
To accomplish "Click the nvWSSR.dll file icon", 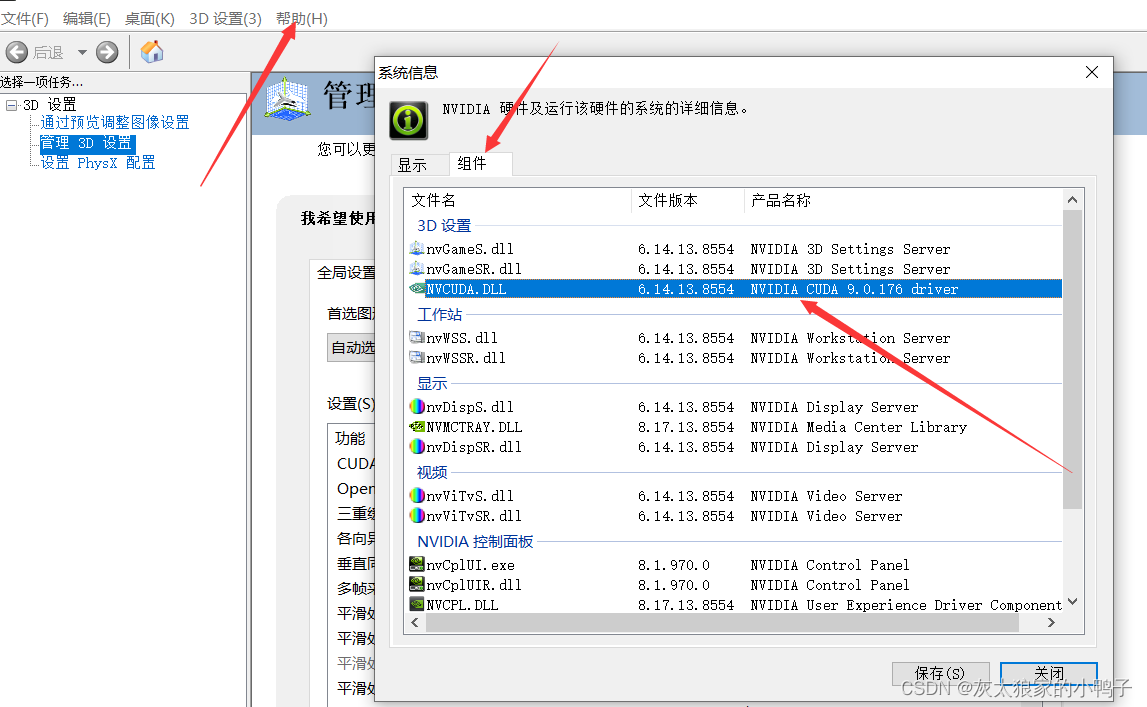I will coord(417,358).
